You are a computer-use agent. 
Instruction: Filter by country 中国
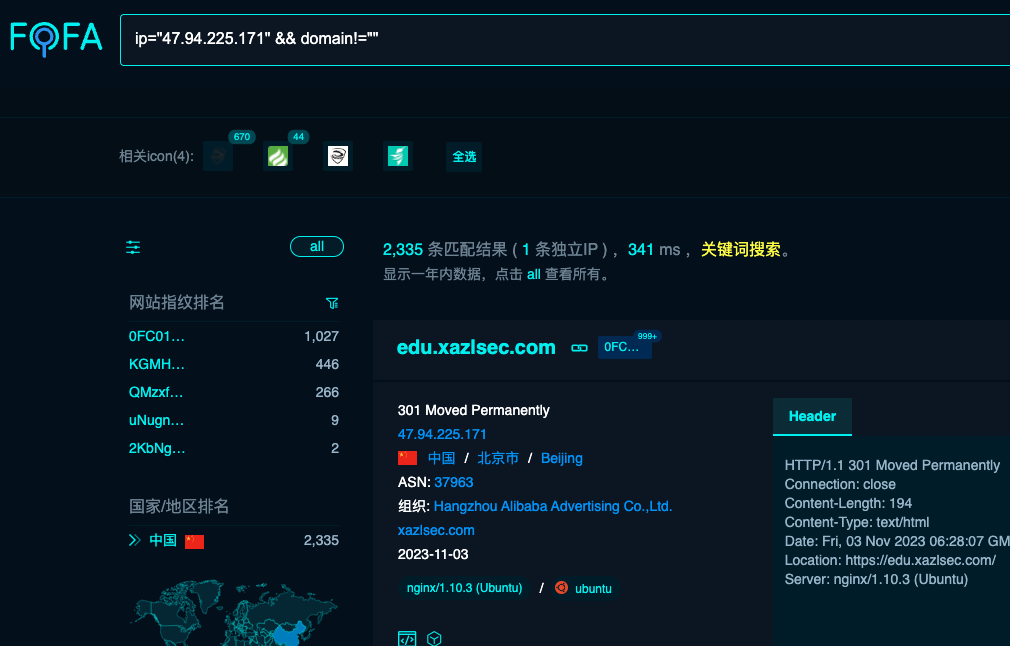pos(162,540)
